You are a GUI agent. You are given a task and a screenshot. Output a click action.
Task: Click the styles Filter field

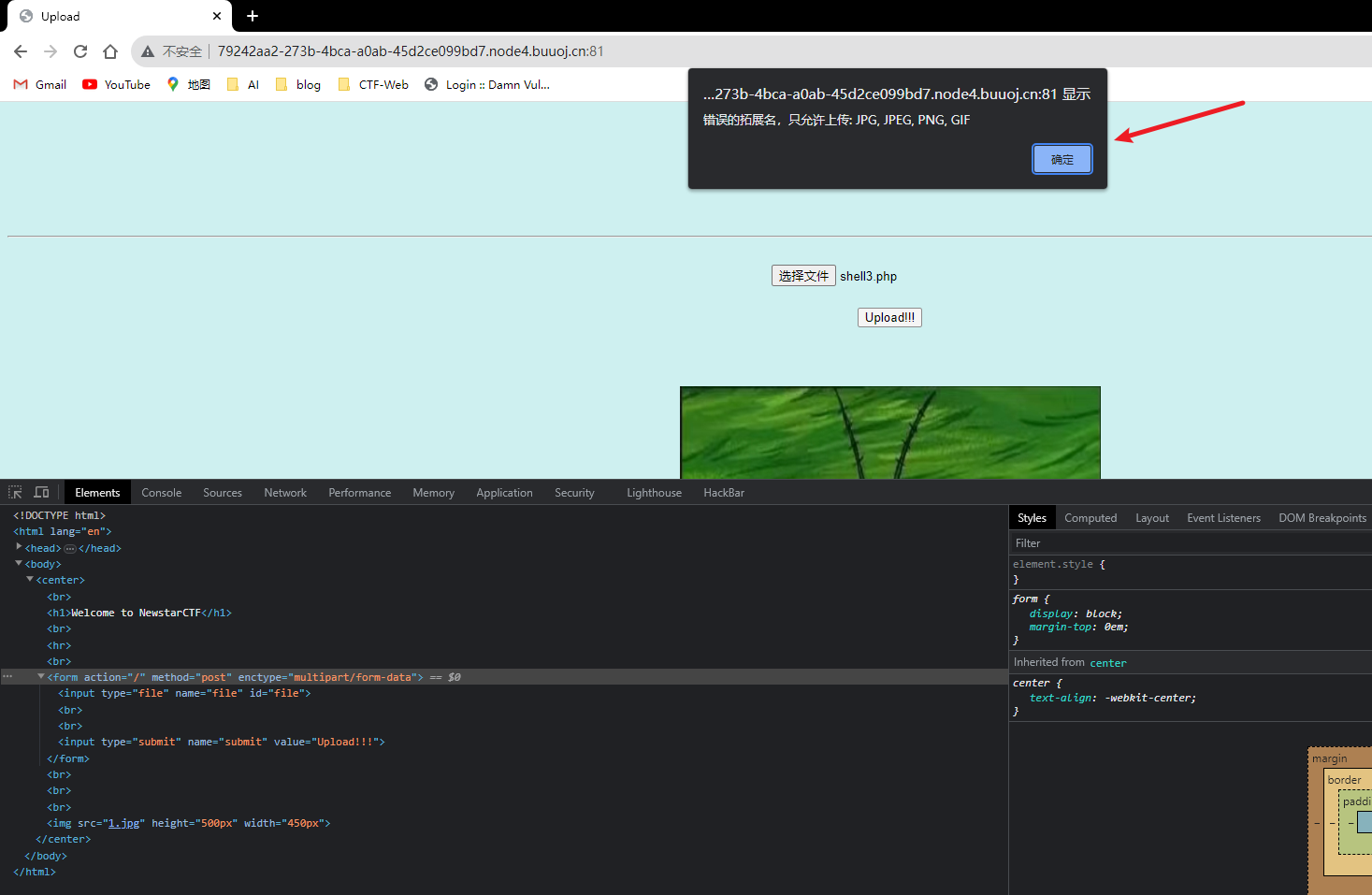pos(1191,543)
